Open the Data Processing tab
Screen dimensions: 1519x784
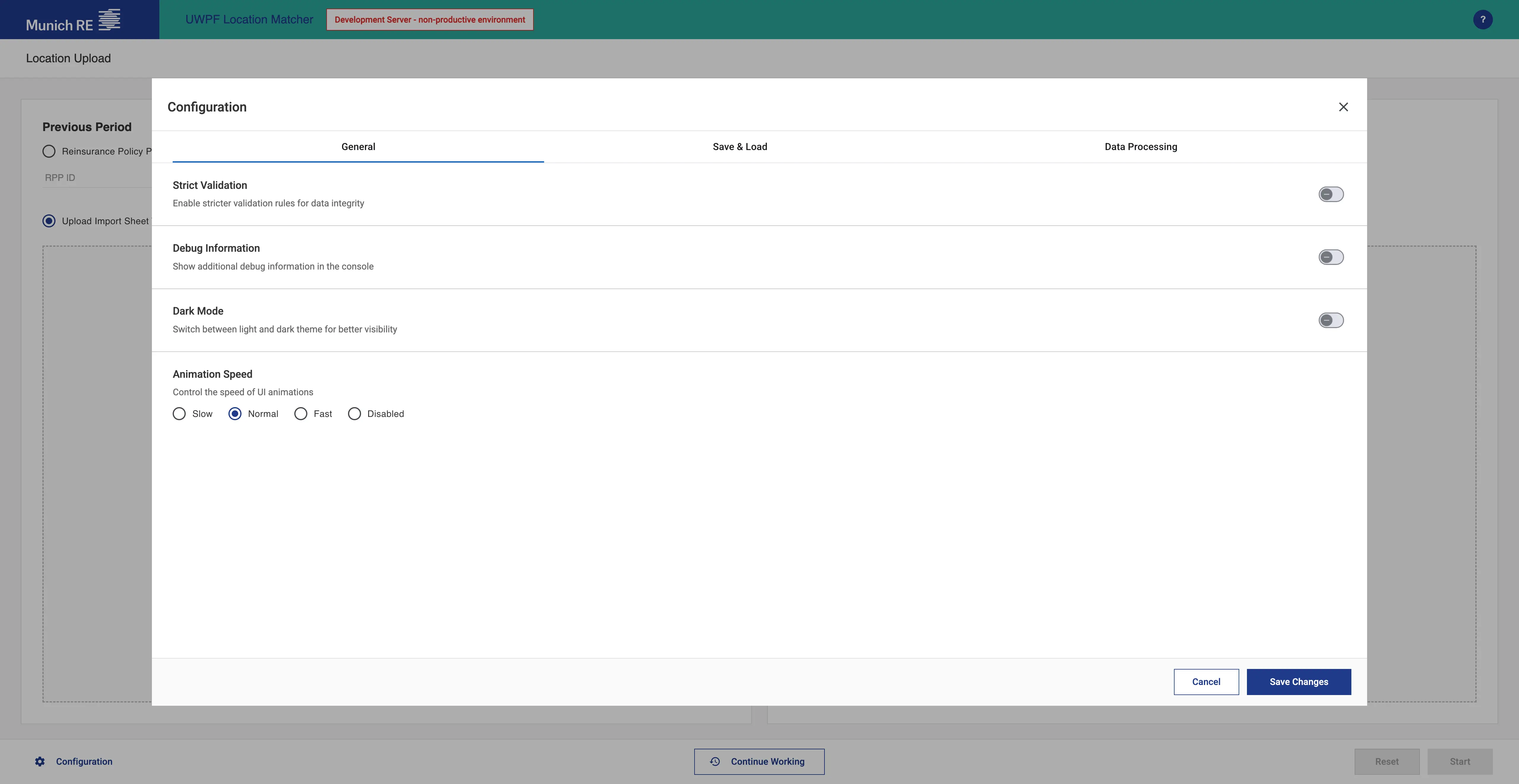point(1140,147)
